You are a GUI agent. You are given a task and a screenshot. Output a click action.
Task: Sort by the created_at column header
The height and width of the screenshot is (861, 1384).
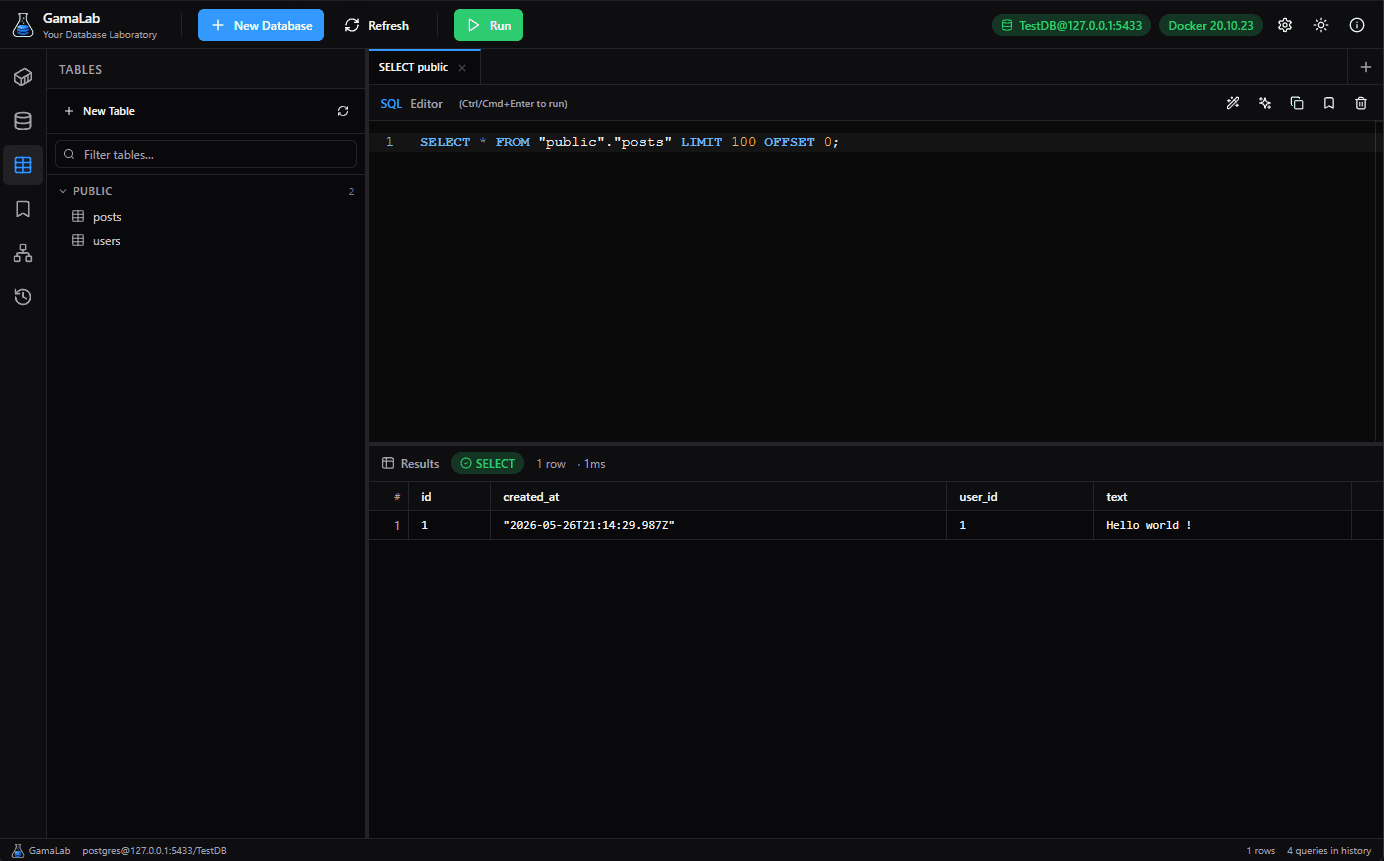718,497
